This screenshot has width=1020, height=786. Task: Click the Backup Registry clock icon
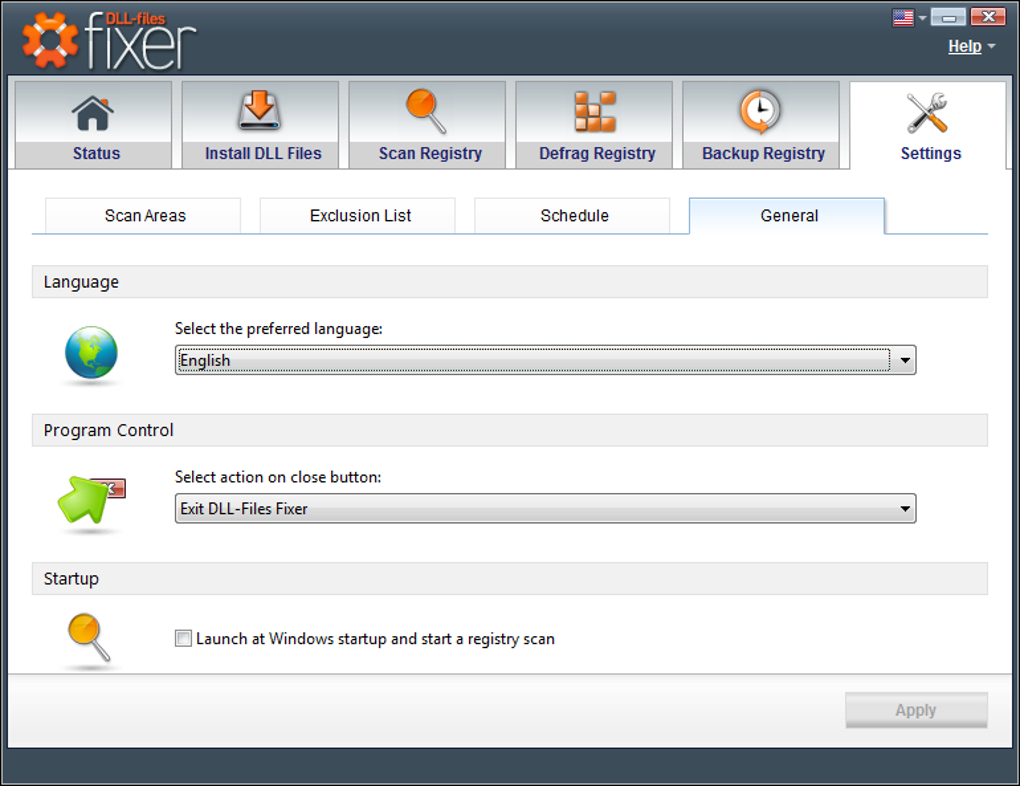(x=760, y=111)
